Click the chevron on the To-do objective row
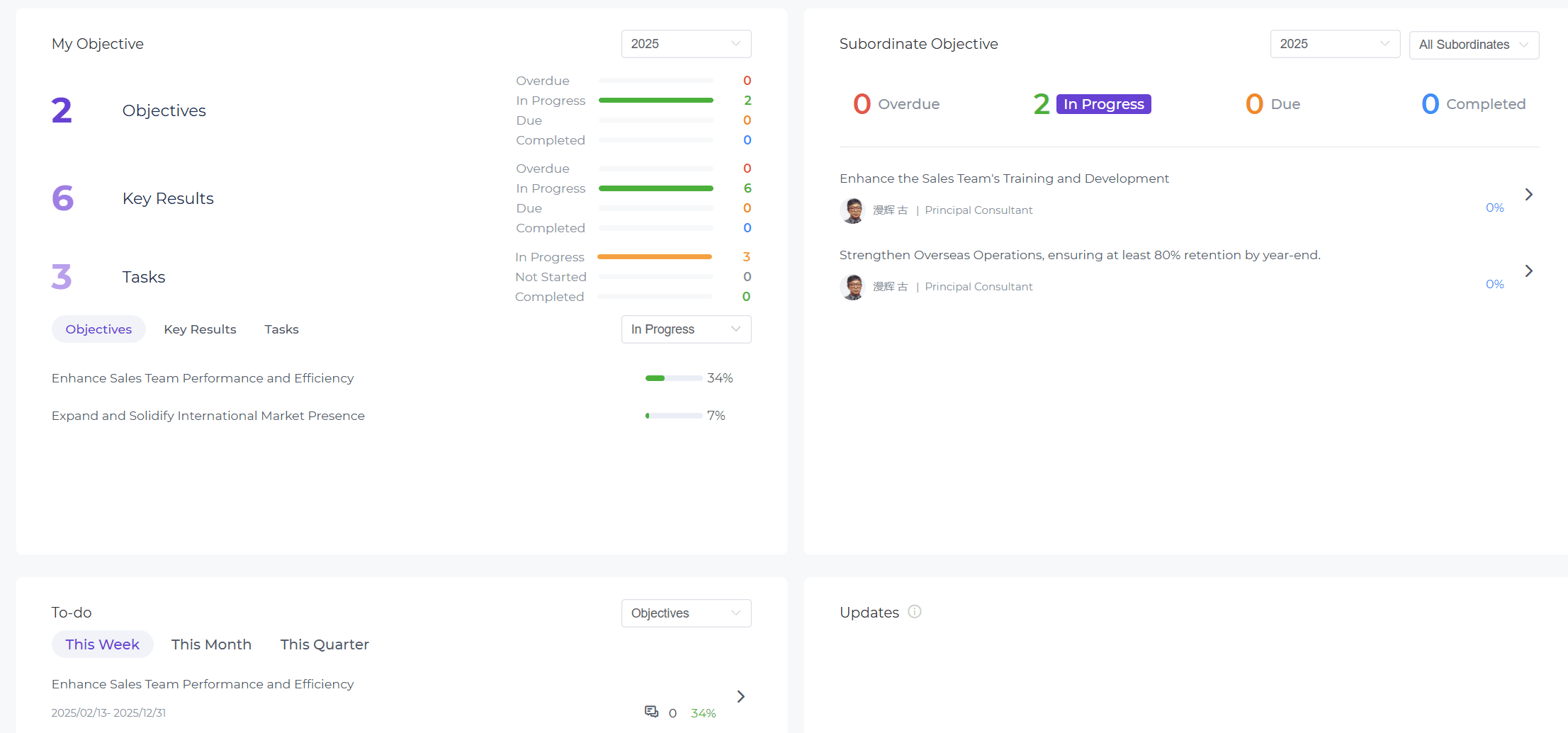 740,697
